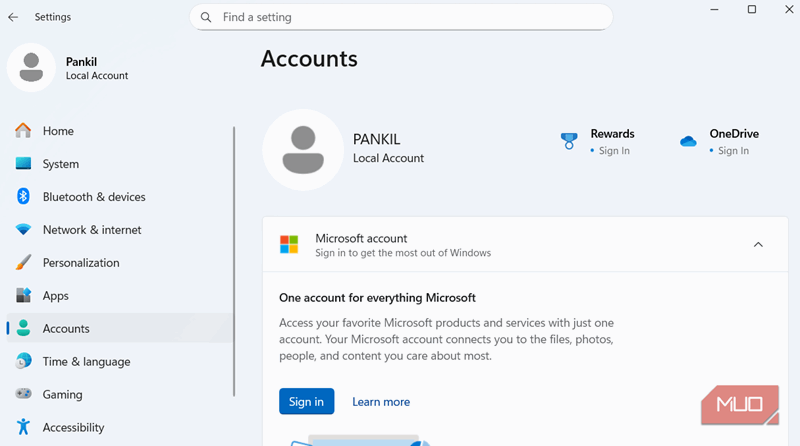Click the Network & internet Wi-Fi icon
The image size is (800, 446).
tap(24, 230)
